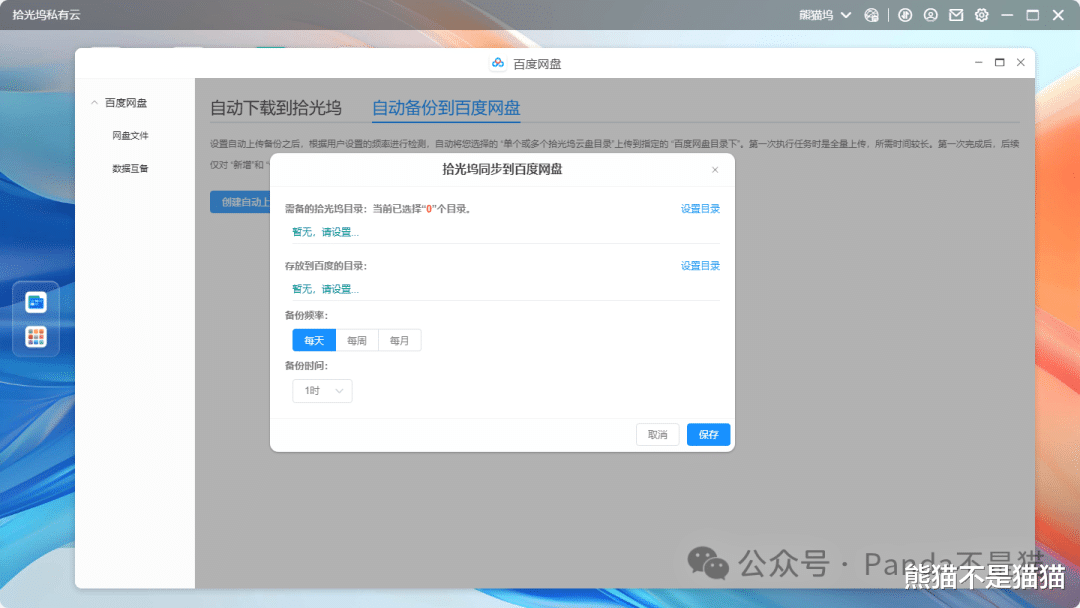
Task: Select 每天 backup frequency
Action: [x=314, y=340]
